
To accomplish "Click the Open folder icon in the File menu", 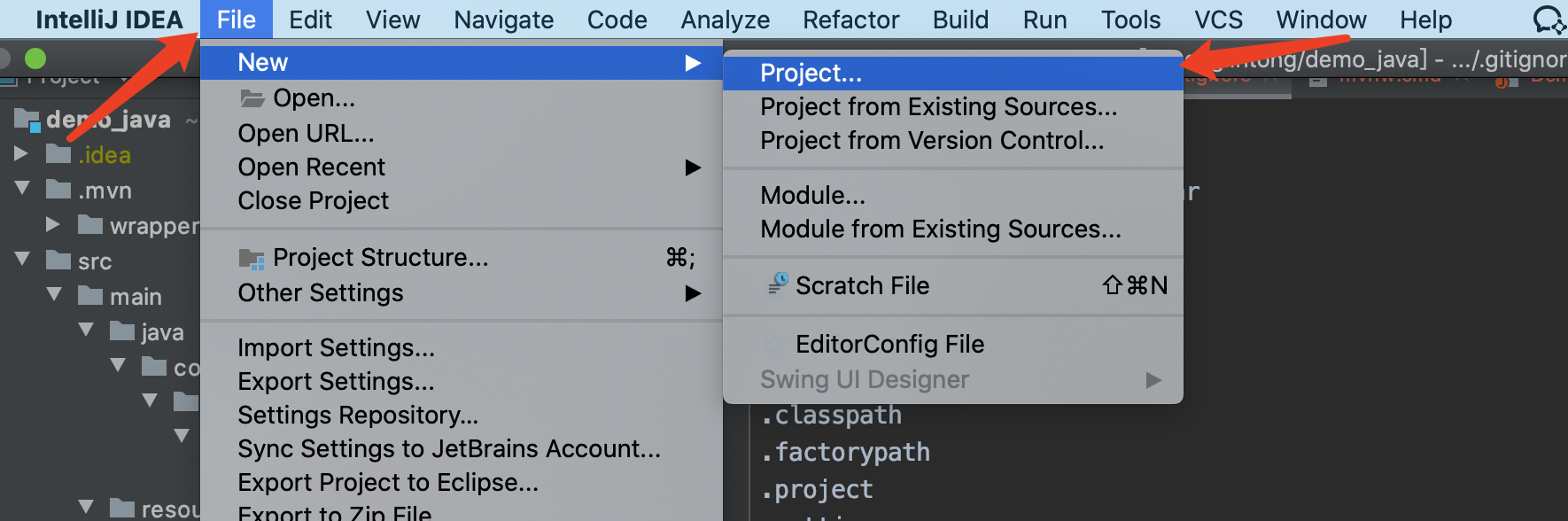I will coord(252,98).
